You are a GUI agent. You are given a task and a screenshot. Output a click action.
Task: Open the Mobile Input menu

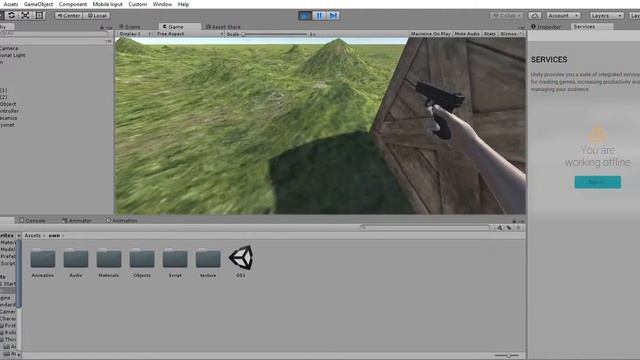tap(107, 4)
